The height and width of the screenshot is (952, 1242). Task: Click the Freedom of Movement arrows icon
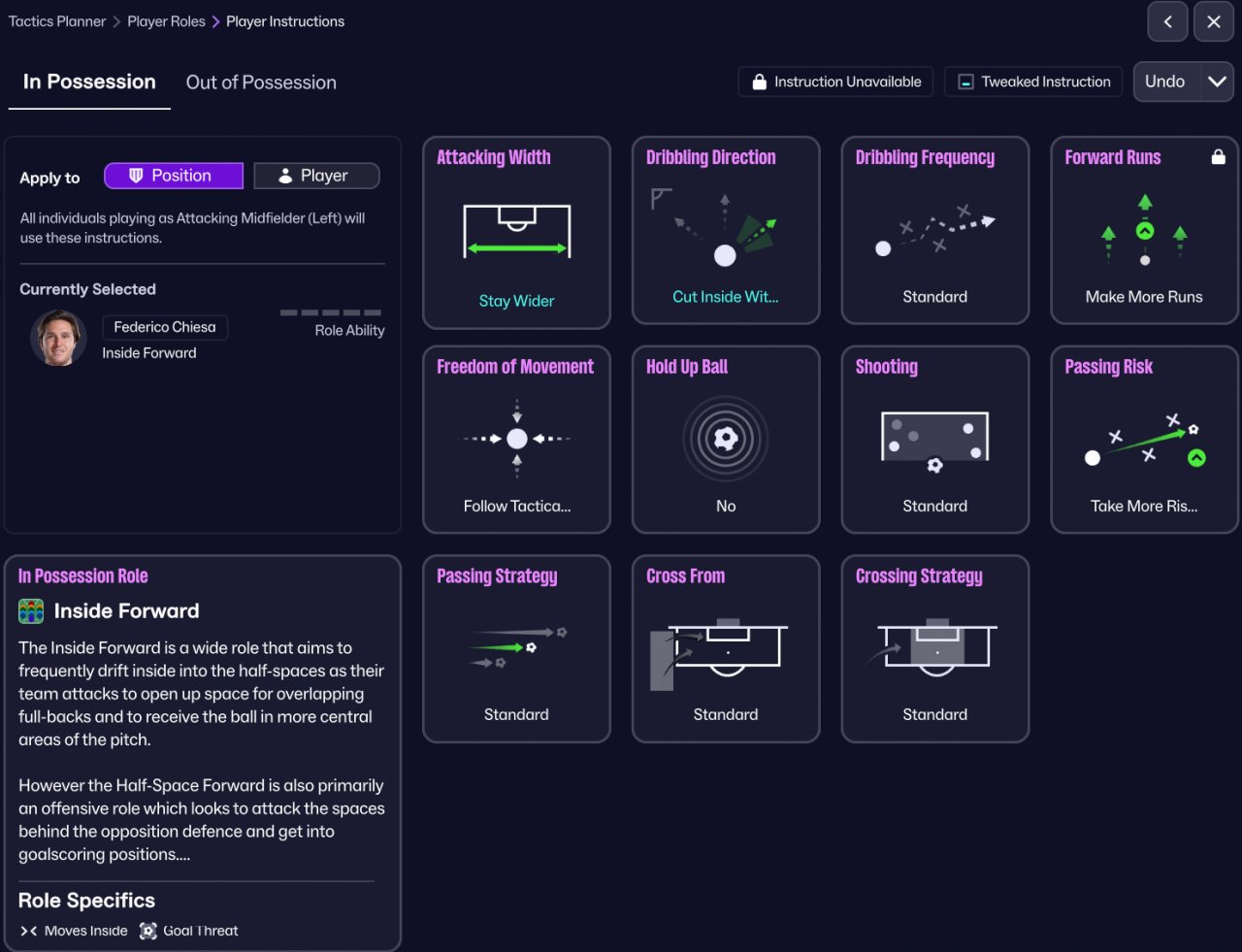(517, 439)
